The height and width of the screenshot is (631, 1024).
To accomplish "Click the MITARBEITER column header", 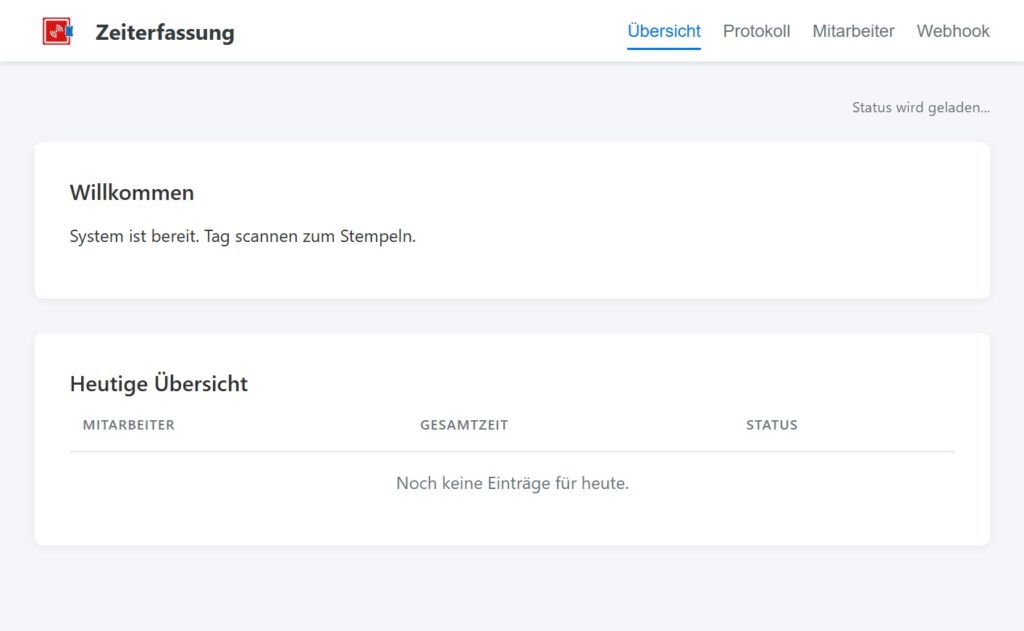I will tap(129, 425).
